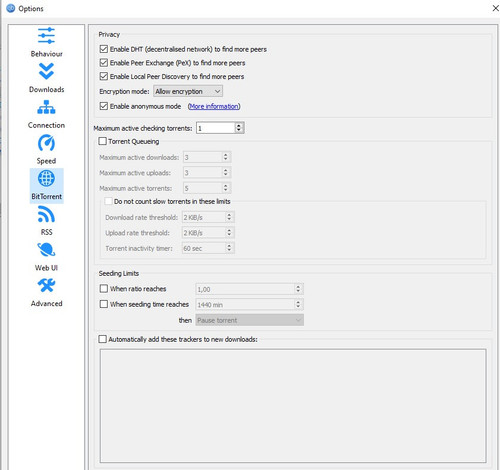Select the BitTorrent label in sidebar
The width and height of the screenshot is (500, 470).
(46, 196)
